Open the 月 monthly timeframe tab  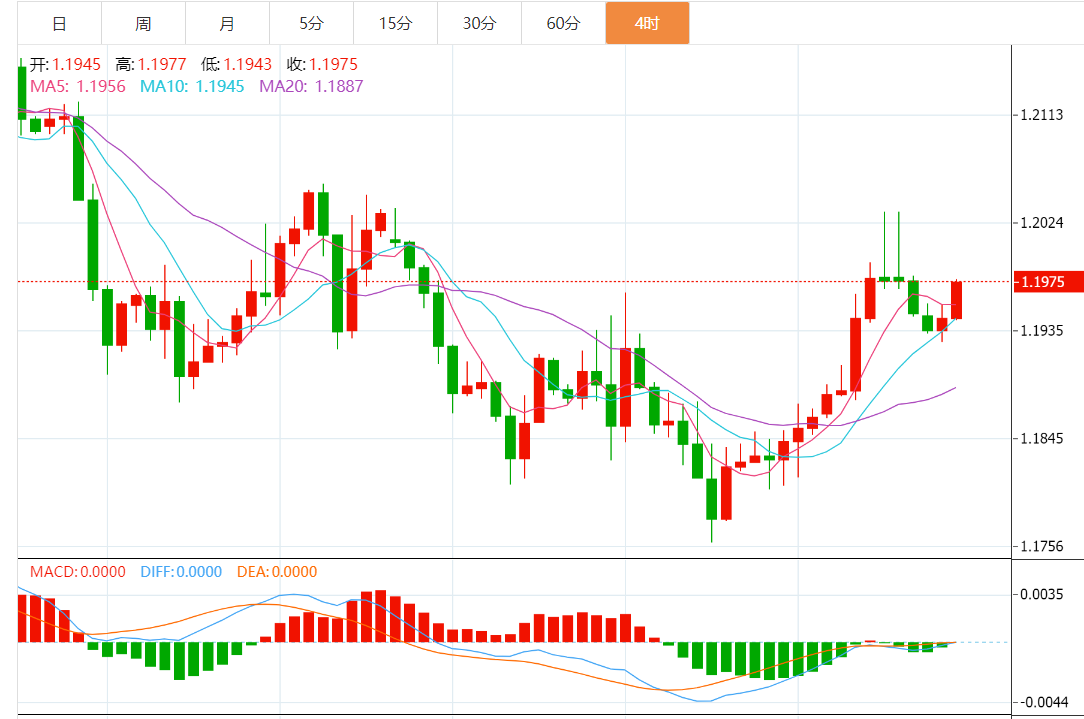tap(227, 24)
